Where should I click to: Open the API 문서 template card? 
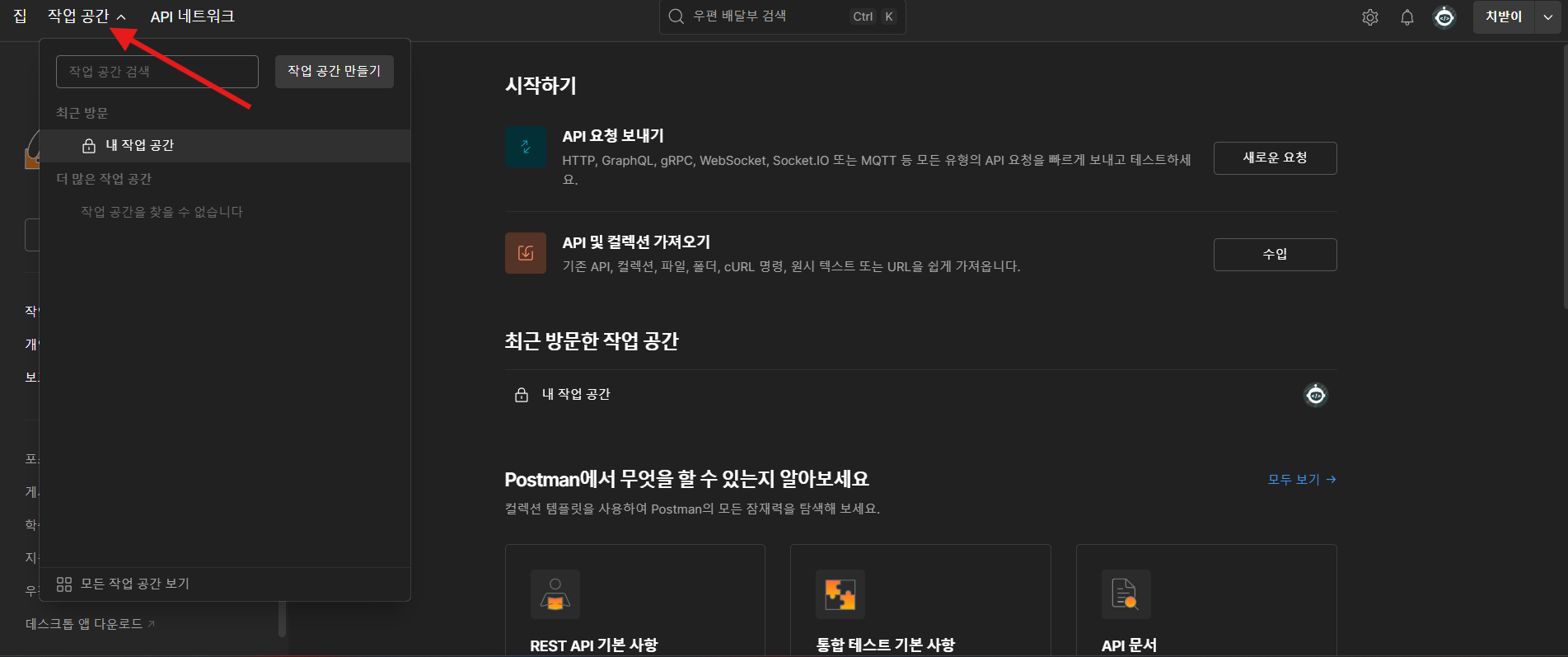1206,600
